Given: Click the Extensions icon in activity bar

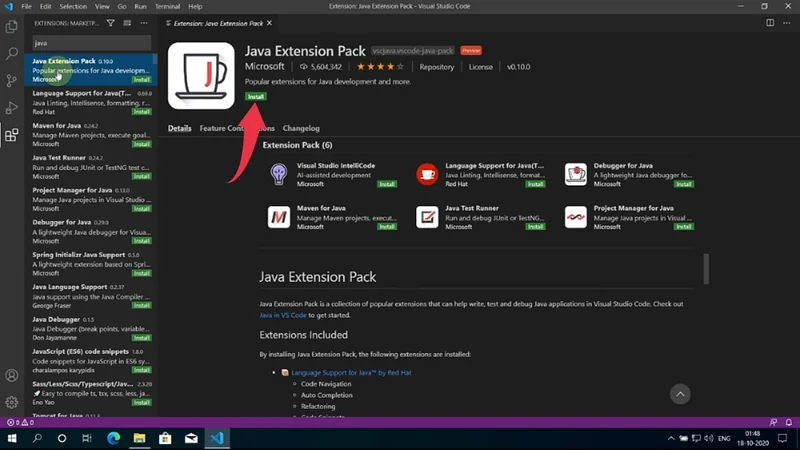Looking at the screenshot, I should [12, 135].
